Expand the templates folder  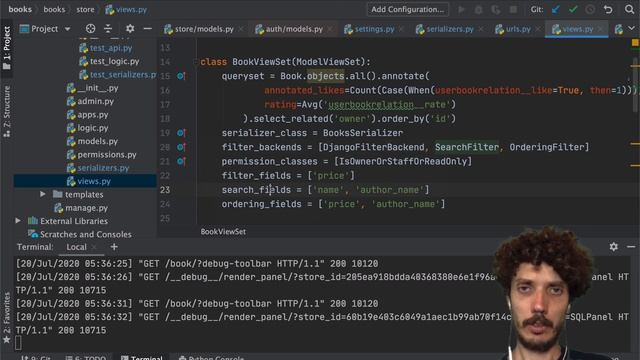(x=42, y=194)
